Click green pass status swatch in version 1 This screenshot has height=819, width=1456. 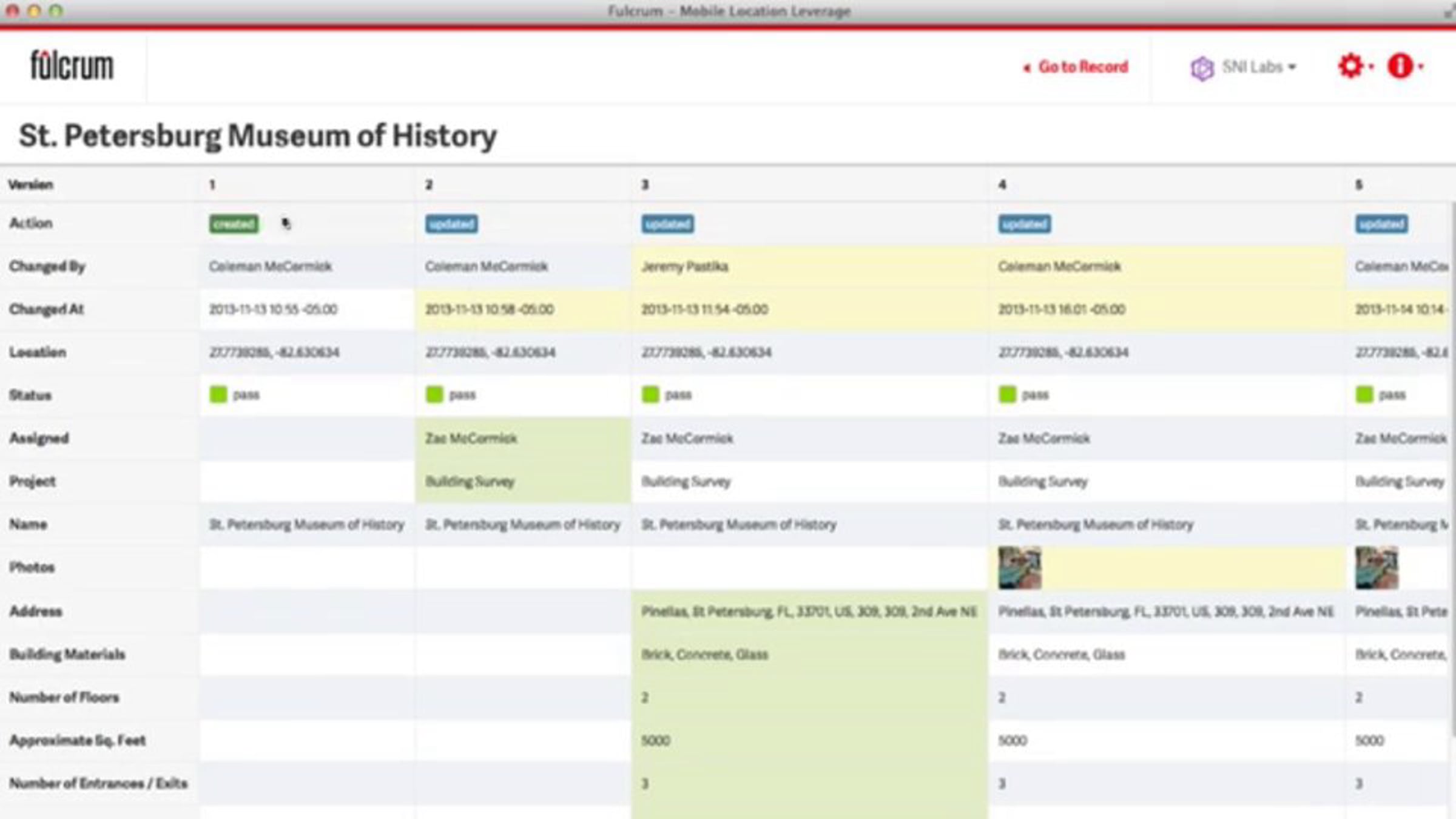click(218, 394)
